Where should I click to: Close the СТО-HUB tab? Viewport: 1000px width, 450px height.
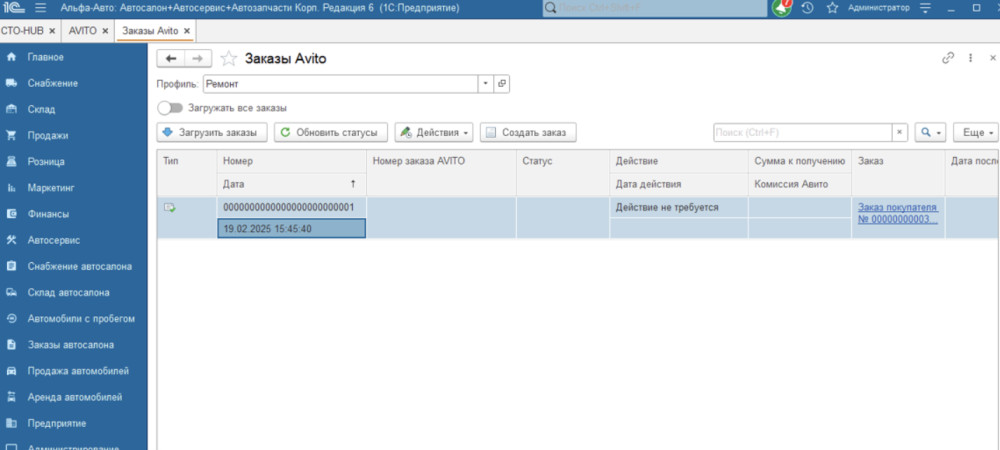pyautogui.click(x=52, y=31)
